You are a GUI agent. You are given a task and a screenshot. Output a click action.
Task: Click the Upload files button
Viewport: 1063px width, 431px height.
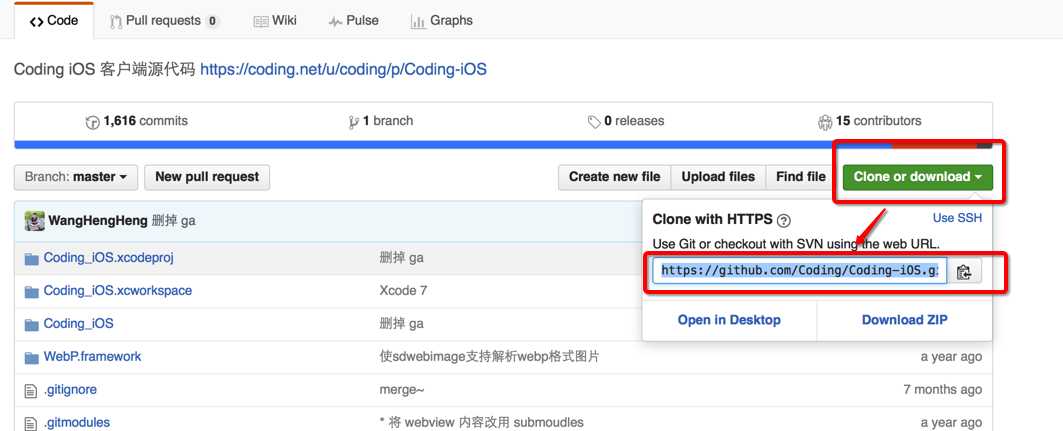(718, 177)
